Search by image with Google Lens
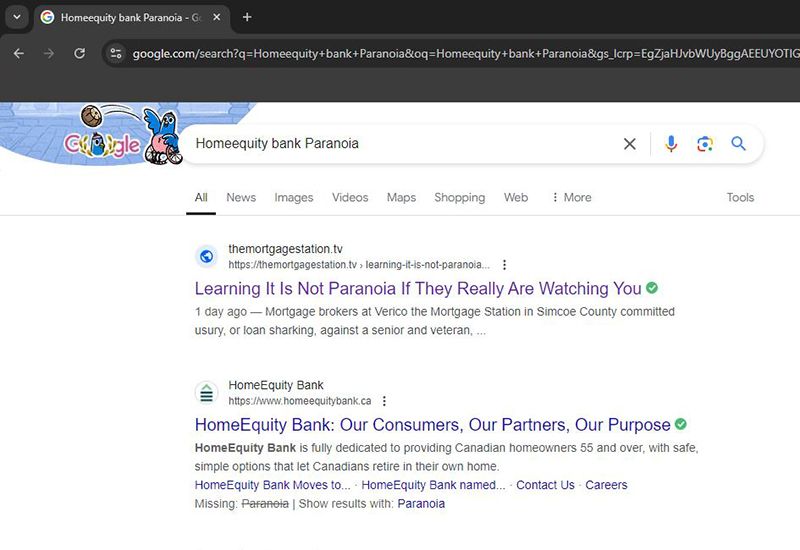The width and height of the screenshot is (800, 550). [x=705, y=144]
